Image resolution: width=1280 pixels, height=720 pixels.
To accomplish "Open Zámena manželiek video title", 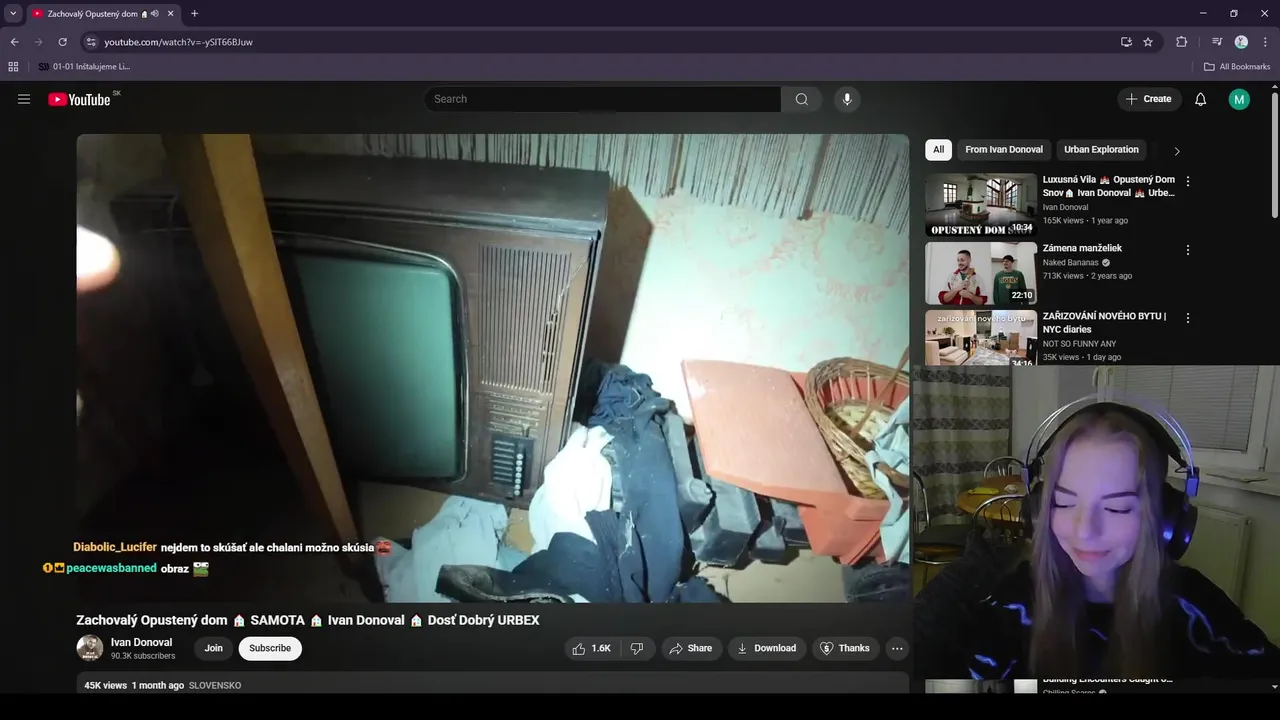I will tap(1082, 248).
